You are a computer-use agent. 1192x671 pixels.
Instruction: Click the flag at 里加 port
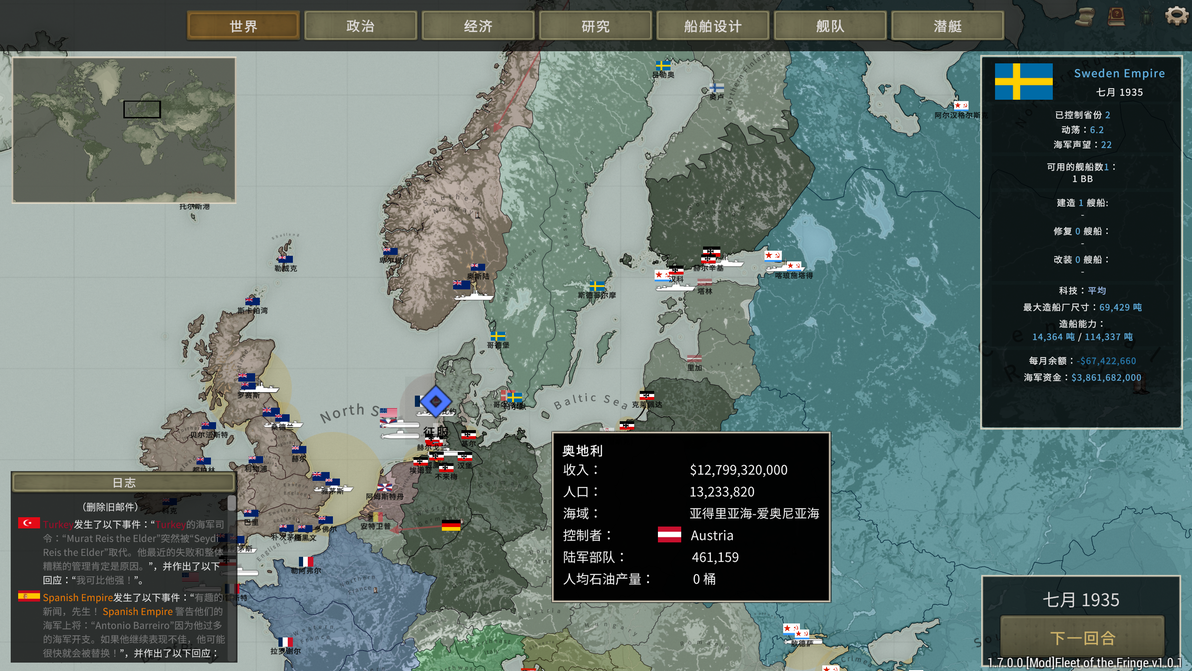click(694, 359)
